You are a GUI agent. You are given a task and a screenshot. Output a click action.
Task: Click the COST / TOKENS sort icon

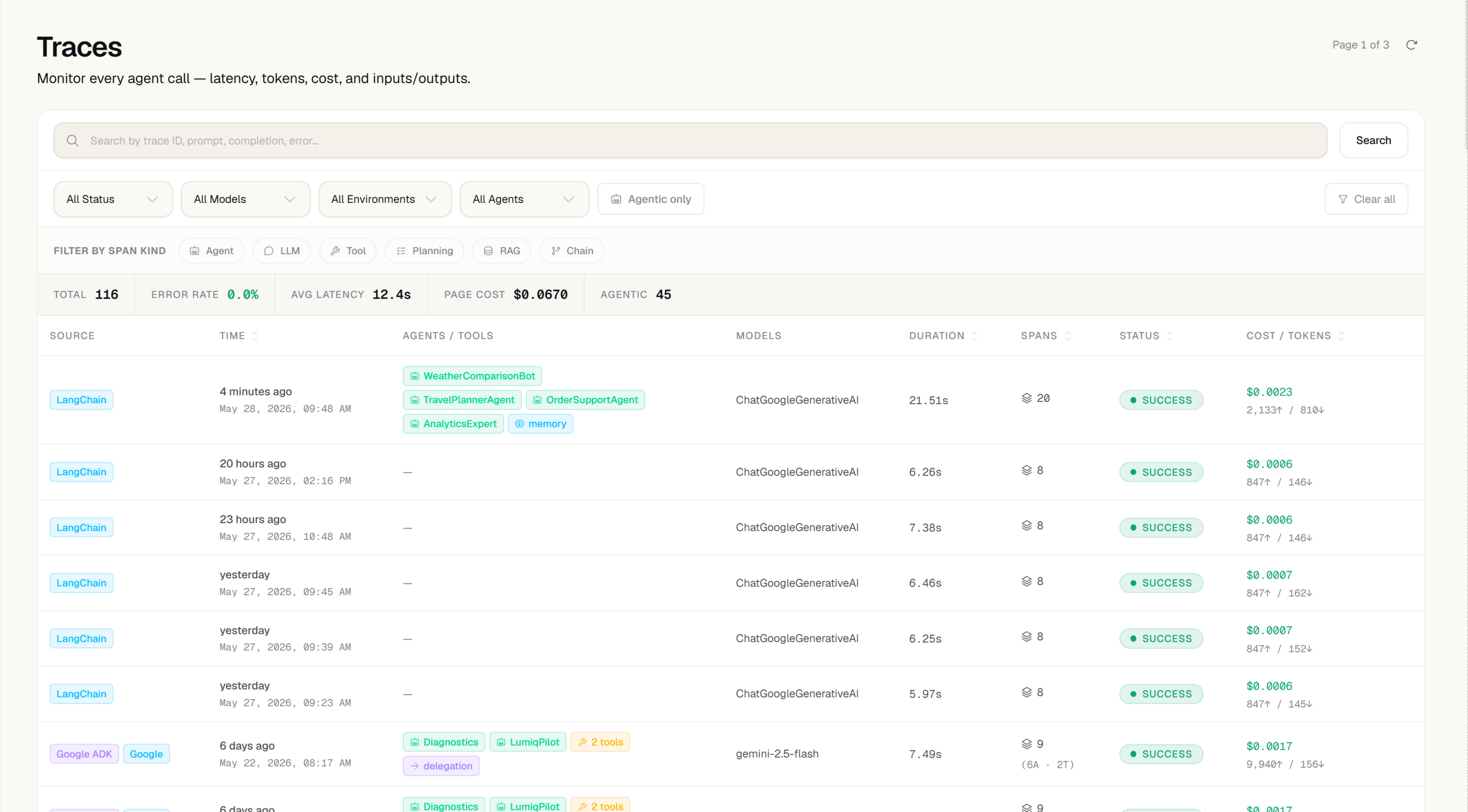point(1341,336)
